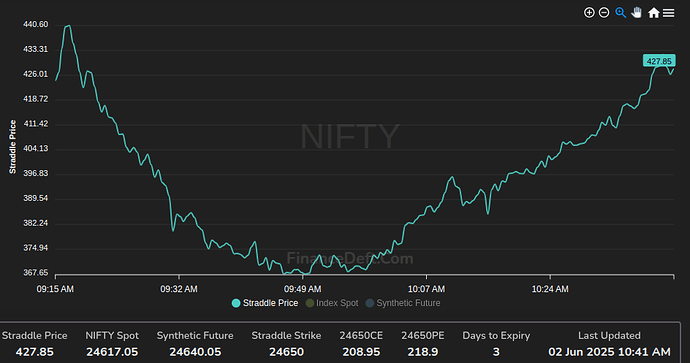This screenshot has height=363, width=690.
Task: Click the 09:49 AM x-axis label
Action: pos(302,289)
